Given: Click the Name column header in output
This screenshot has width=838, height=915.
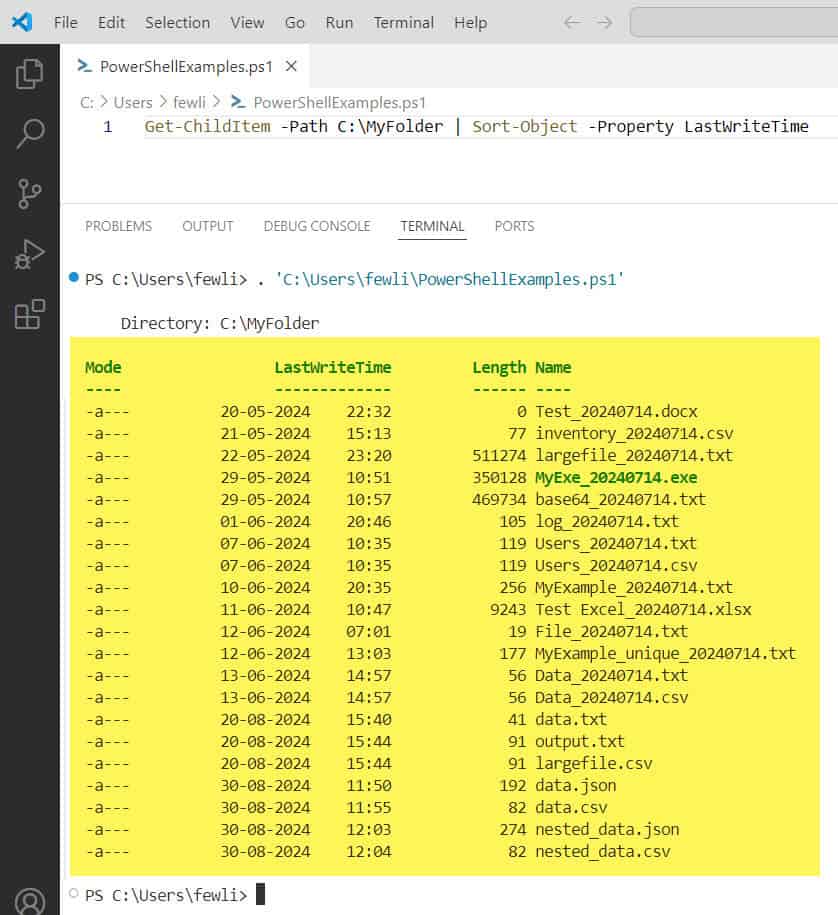Looking at the screenshot, I should pos(553,367).
